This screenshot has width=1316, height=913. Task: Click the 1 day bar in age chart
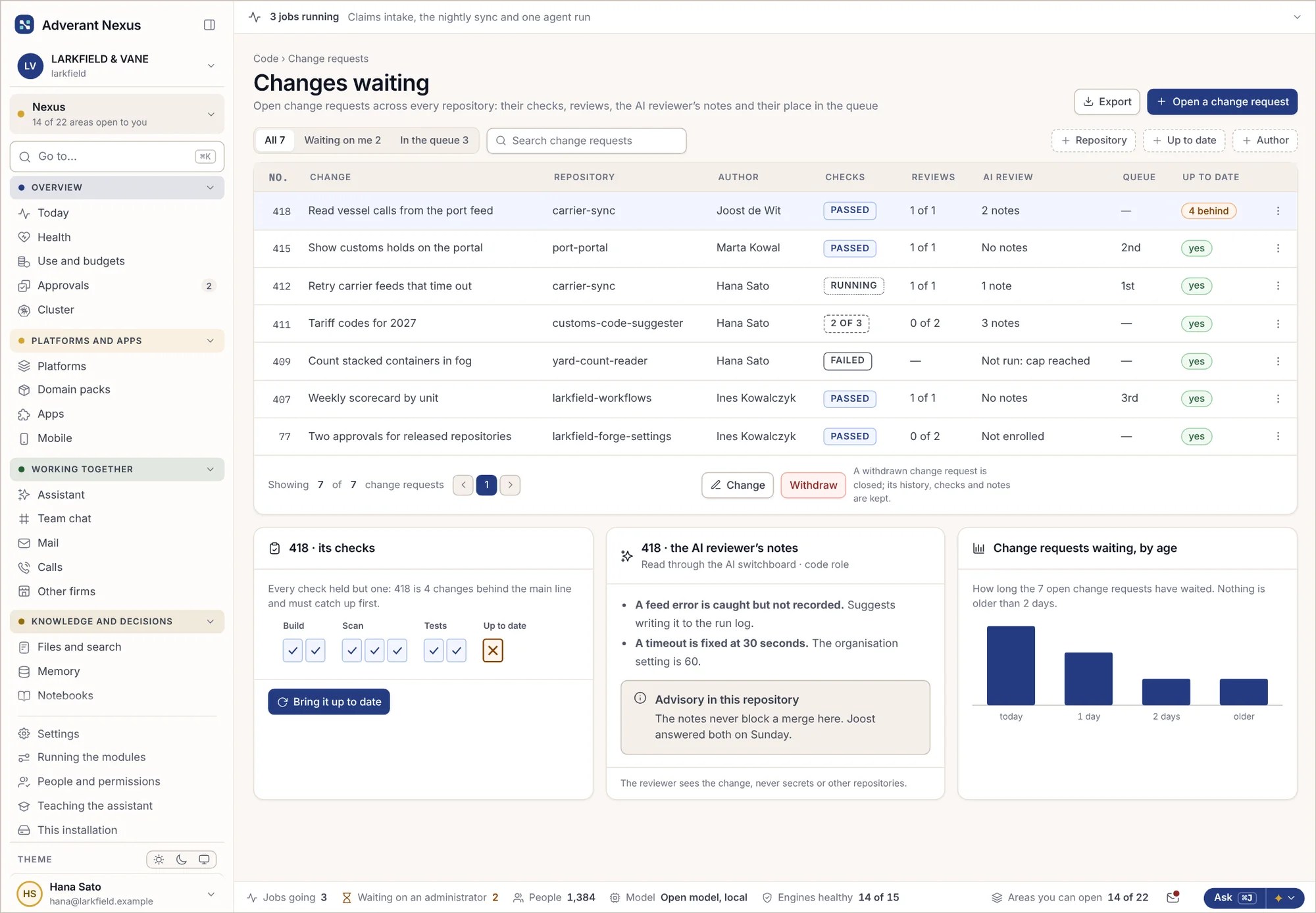1088,679
